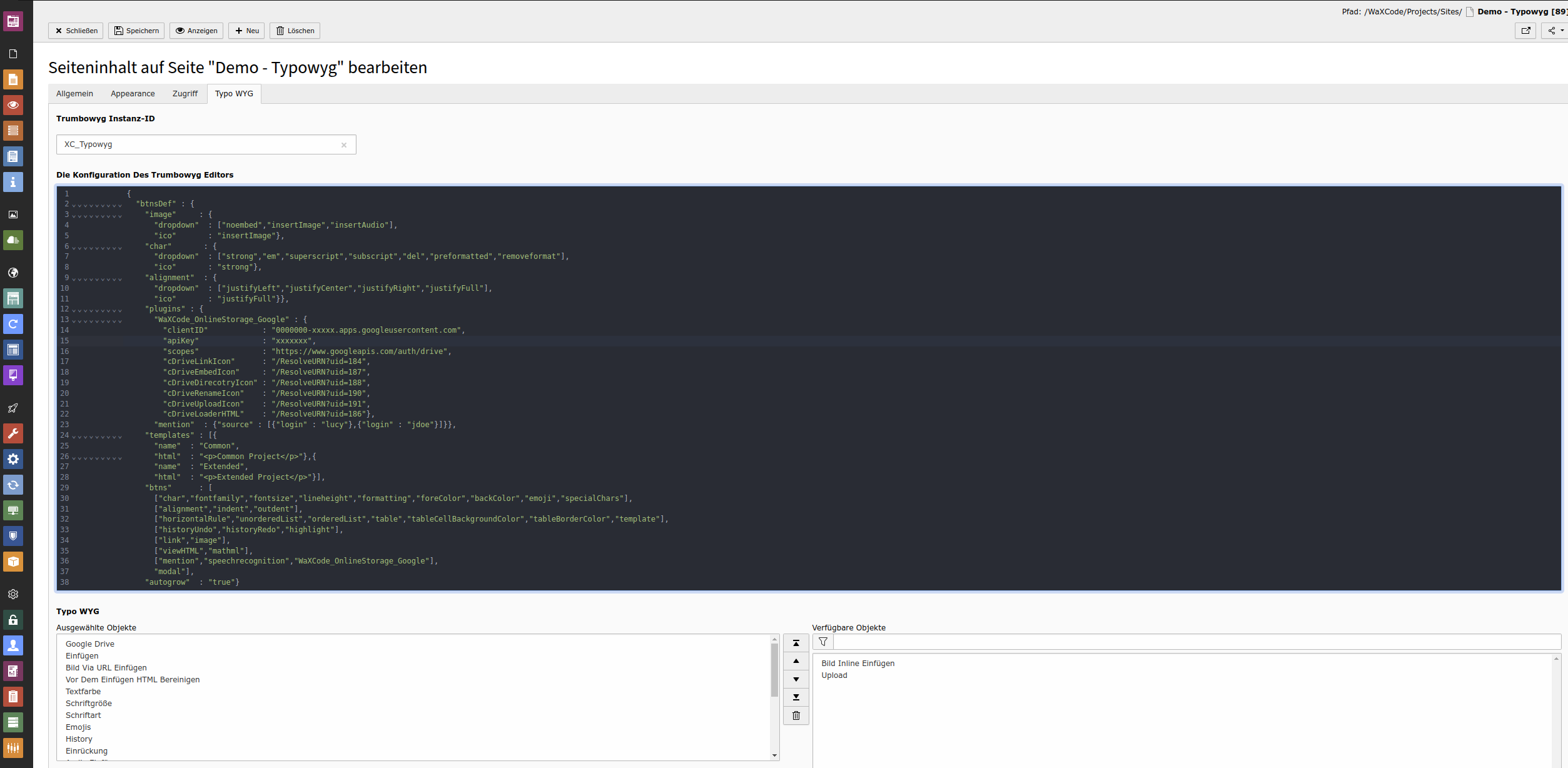The height and width of the screenshot is (768, 1568).
Task: Open the blue Redirects module with circular arrow
Action: (13, 324)
